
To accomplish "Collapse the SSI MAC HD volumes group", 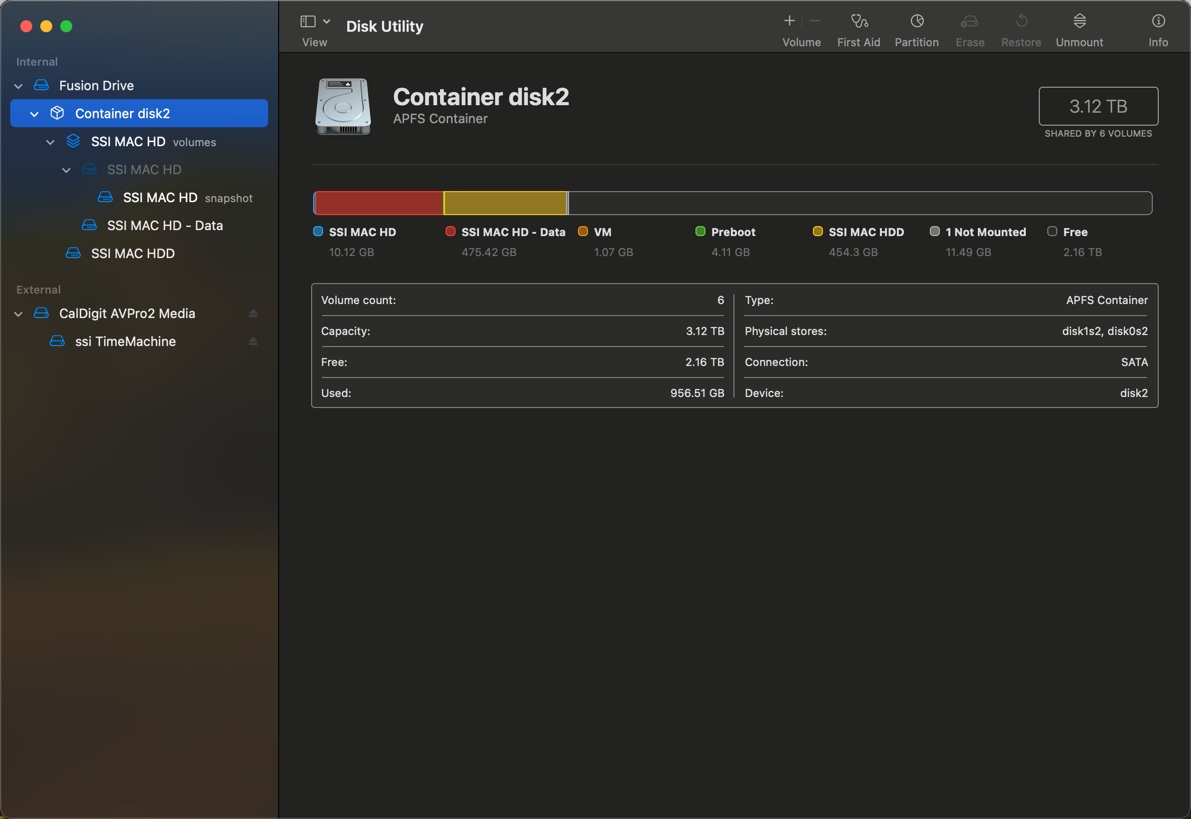I will [x=50, y=142].
